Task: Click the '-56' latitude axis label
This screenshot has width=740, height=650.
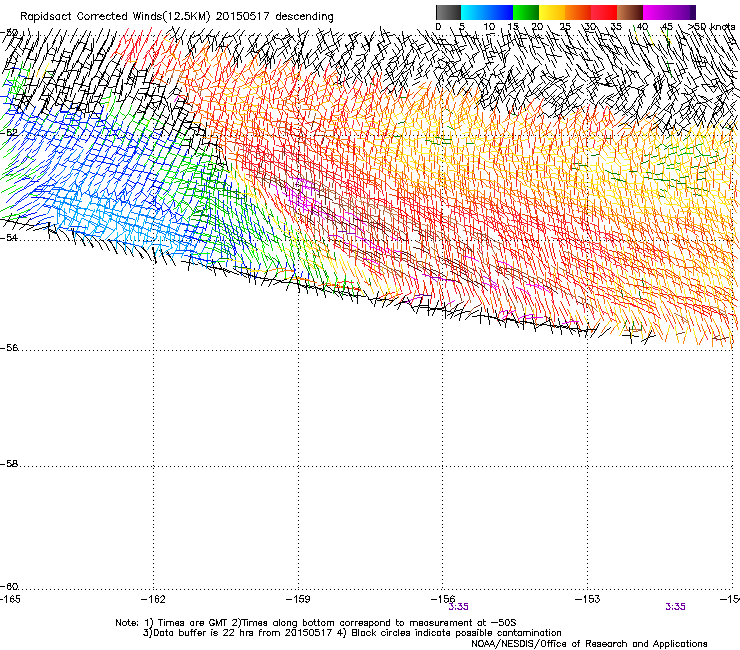Action: click(9, 347)
